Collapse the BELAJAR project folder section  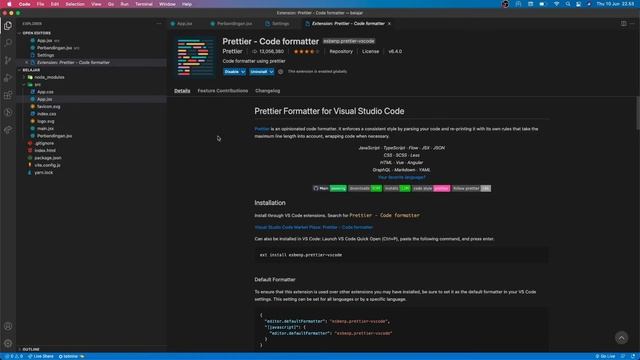31,70
